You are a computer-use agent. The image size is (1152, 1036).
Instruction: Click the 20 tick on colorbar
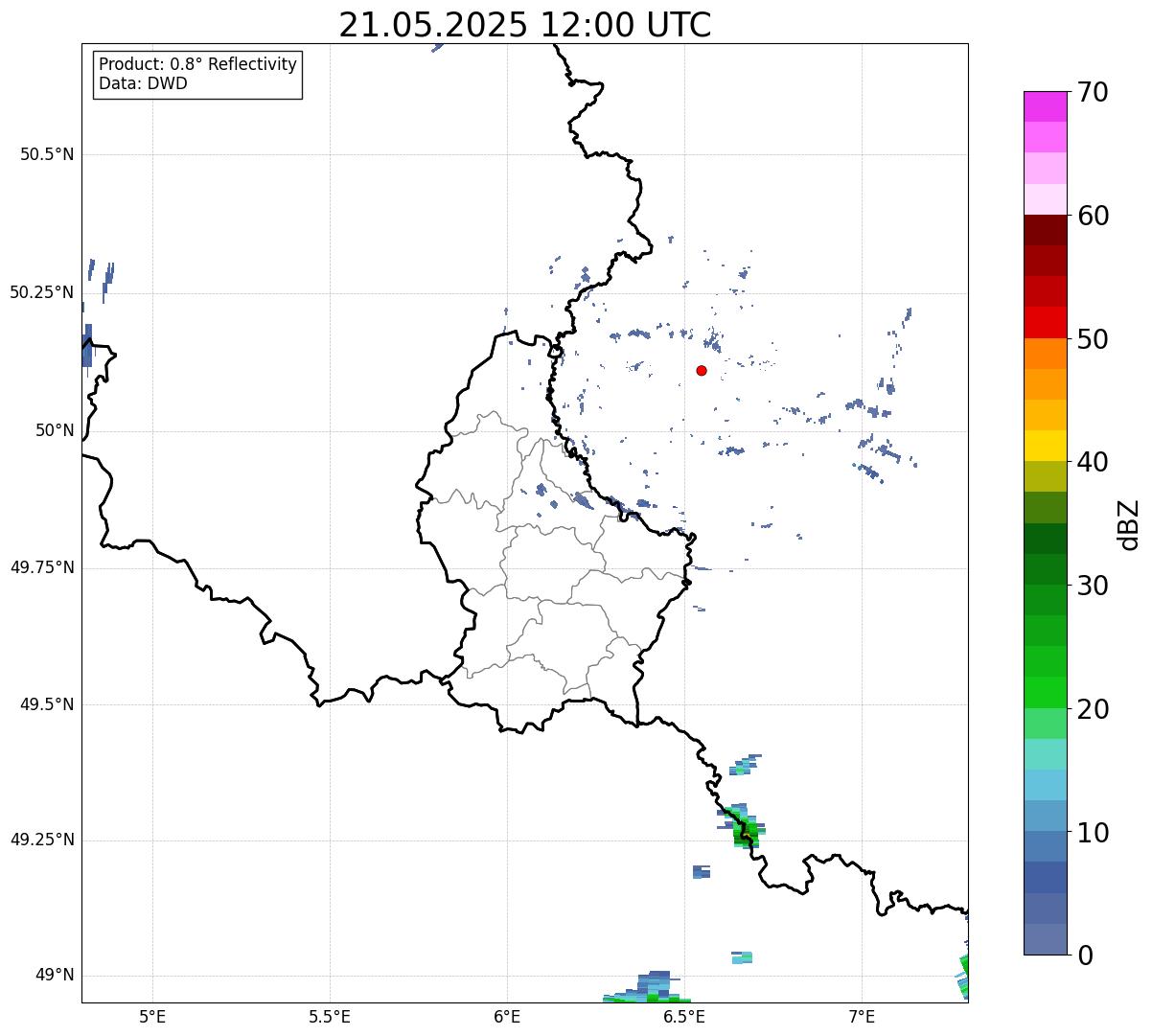tap(1093, 709)
